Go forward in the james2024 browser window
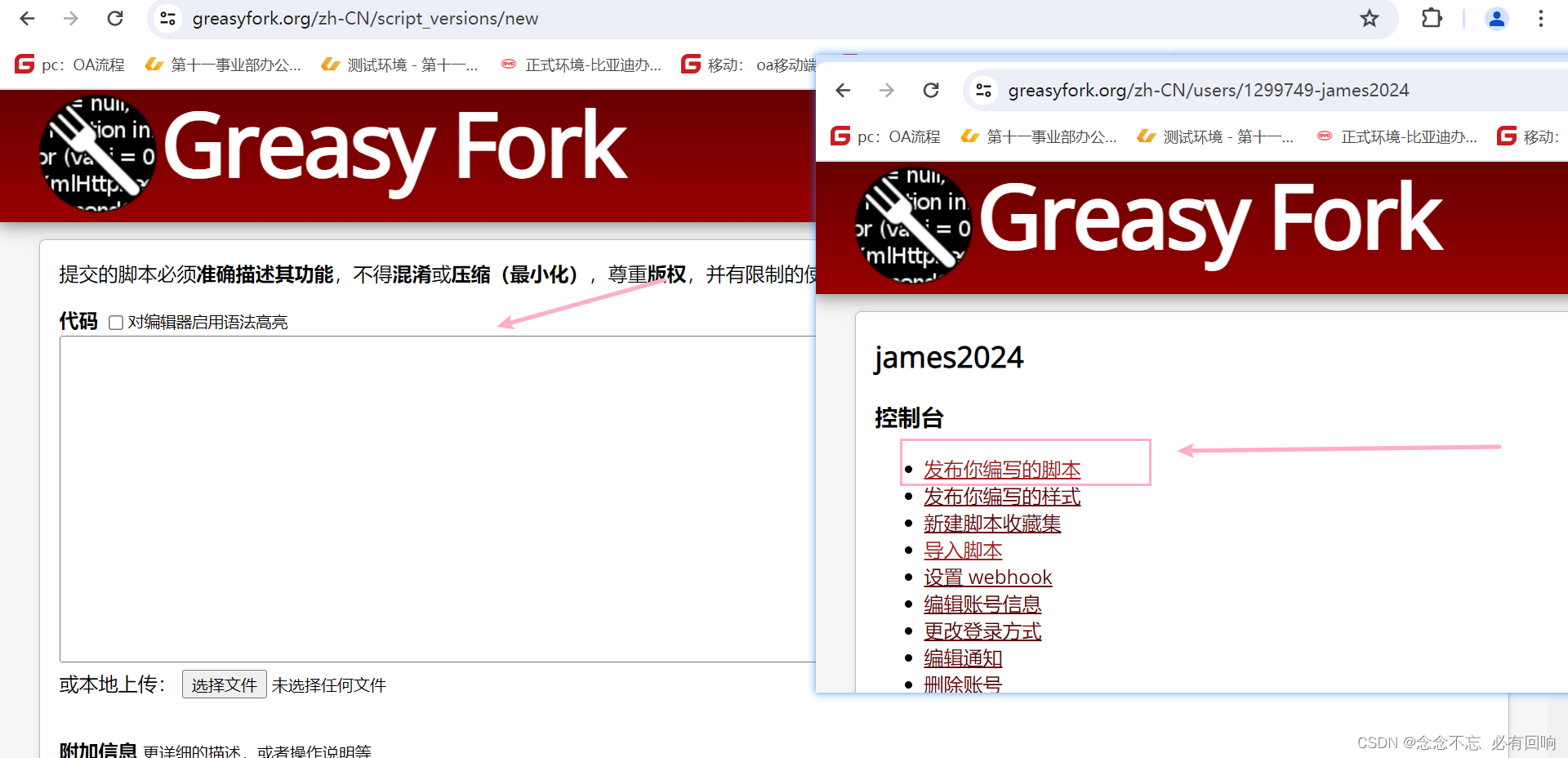The image size is (1568, 758). [887, 90]
